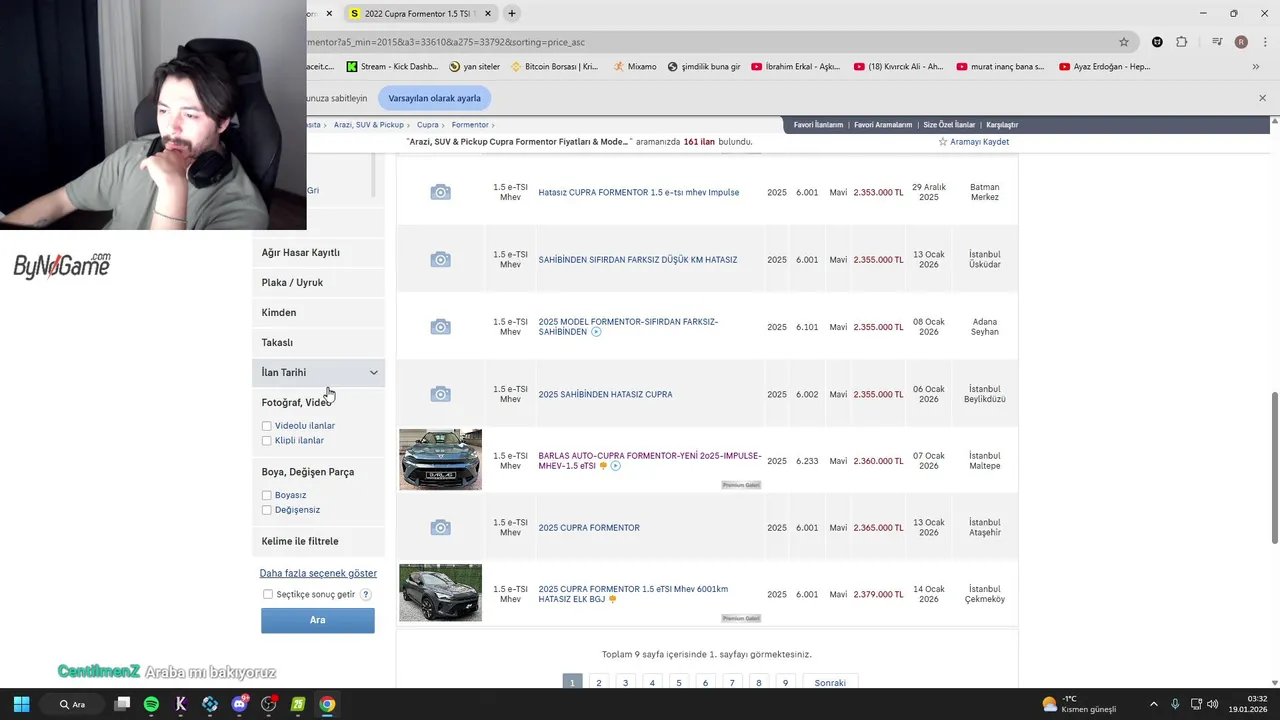
Task: Check the Boyasız checkbox
Action: pos(267,495)
